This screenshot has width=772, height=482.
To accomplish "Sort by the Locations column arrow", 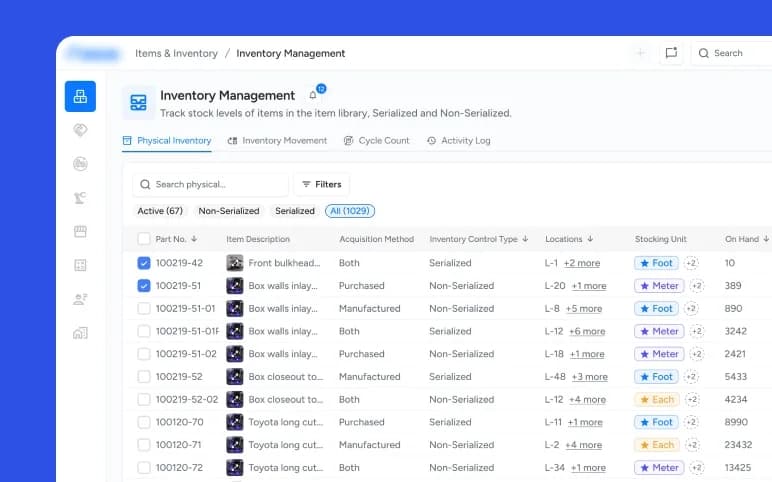I will pos(590,239).
